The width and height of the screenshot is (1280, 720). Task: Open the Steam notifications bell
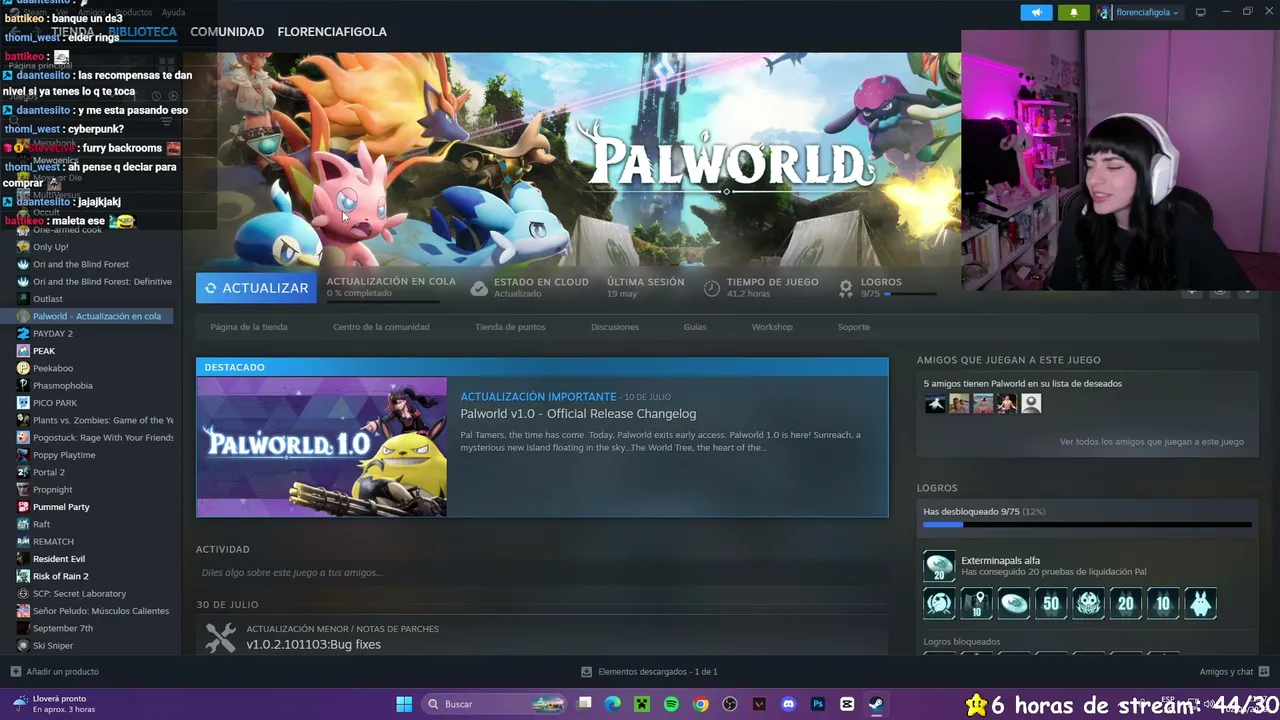point(1074,12)
